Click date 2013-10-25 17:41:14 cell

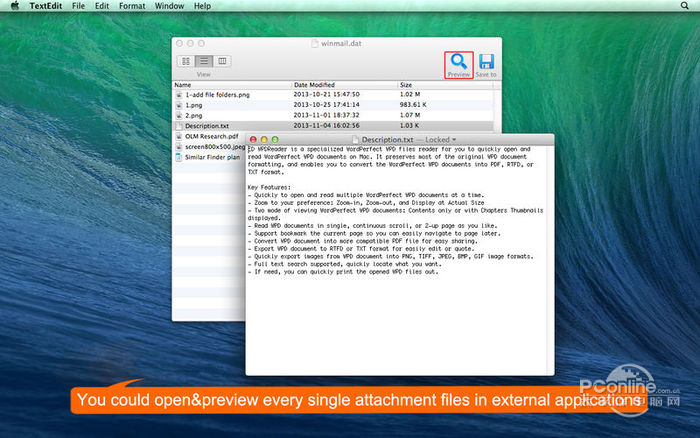pyautogui.click(x=326, y=105)
